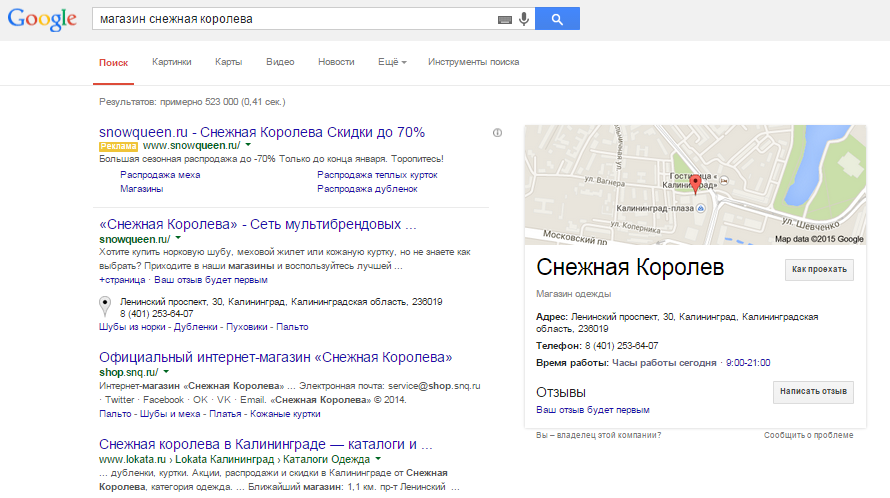890x498 pixels.
Task: Open the ad title snowqueen.ru Скидки до 70%
Action: pyautogui.click(x=262, y=132)
